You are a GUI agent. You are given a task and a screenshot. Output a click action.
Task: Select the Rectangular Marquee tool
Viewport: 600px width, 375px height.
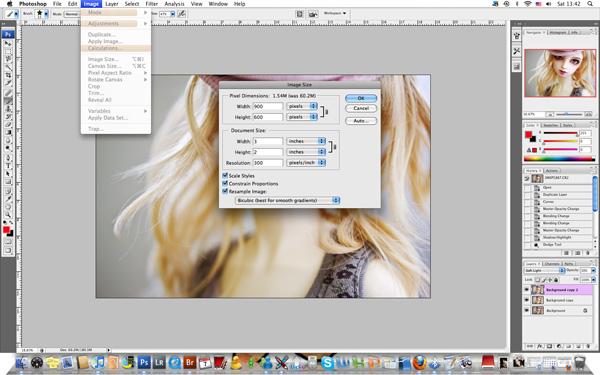click(8, 51)
